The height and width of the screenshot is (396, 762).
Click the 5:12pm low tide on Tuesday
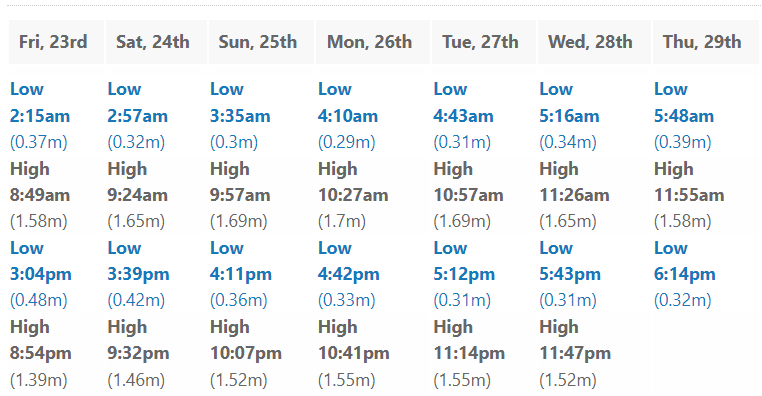(x=464, y=275)
